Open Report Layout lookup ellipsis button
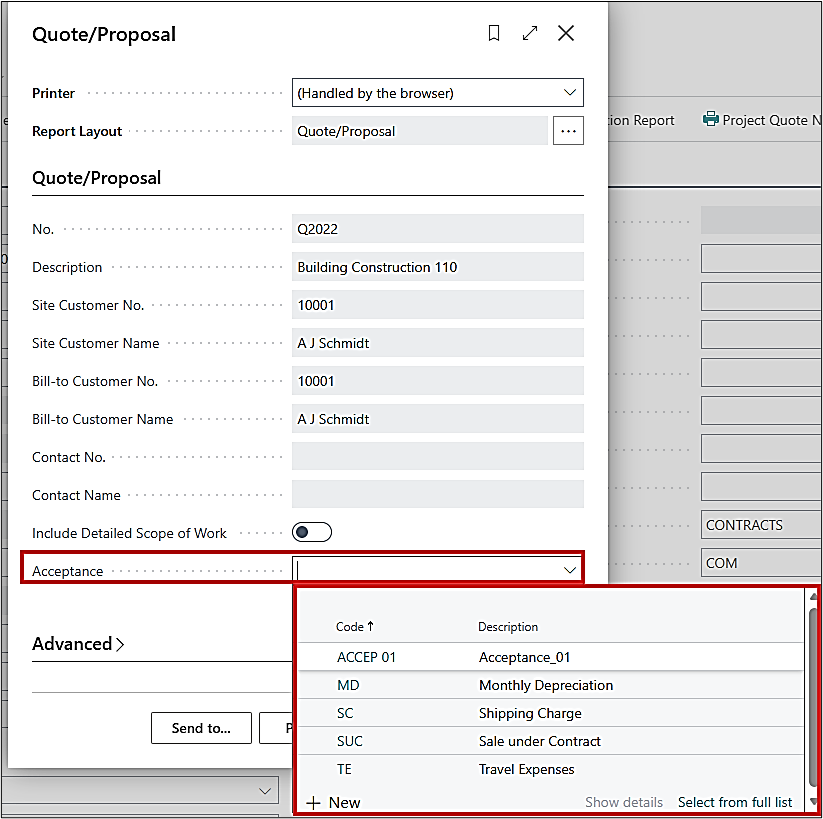This screenshot has width=823, height=819. [568, 131]
